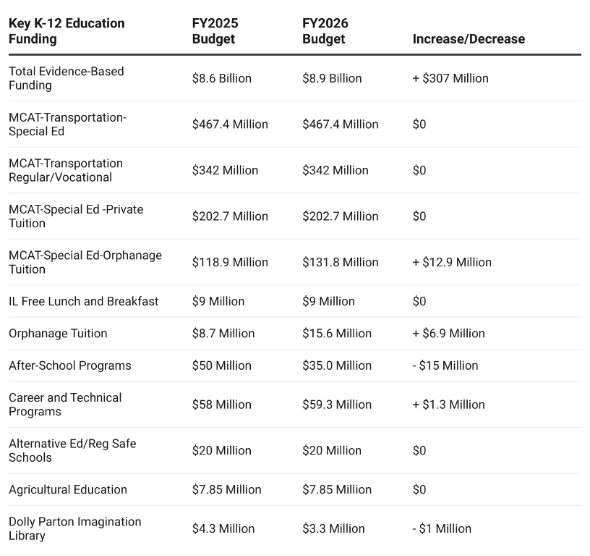Click the - $15 Million decrease cell
This screenshot has height=556, width=590.
[x=445, y=365]
